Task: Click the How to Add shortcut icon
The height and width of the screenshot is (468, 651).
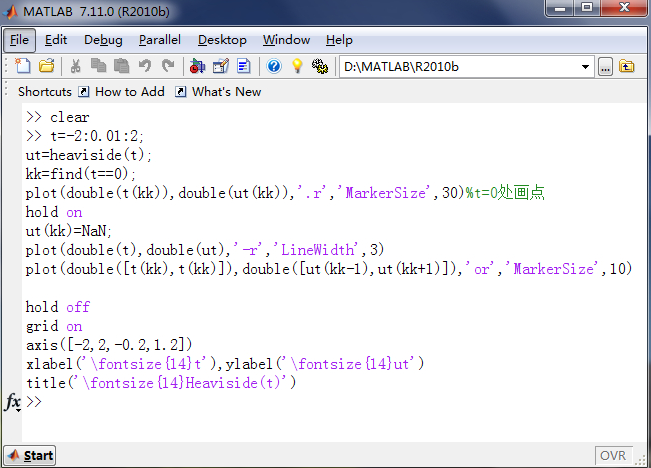Action: (x=84, y=92)
